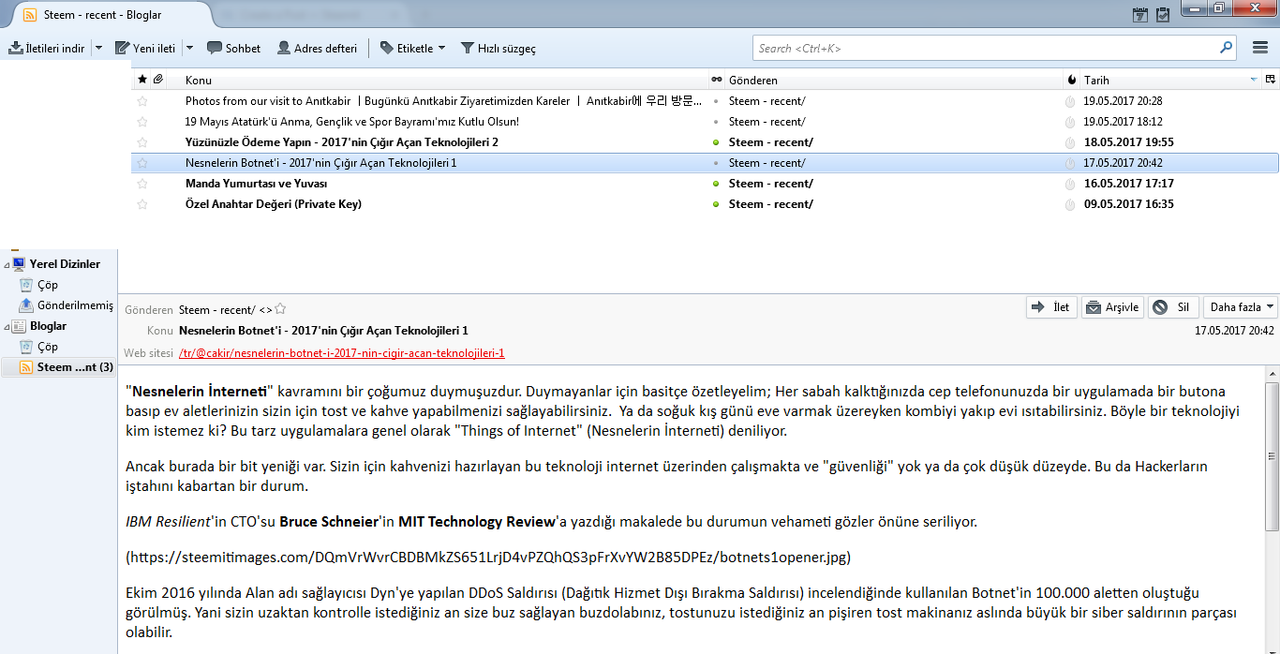Toggle junk on message dated 18.05.2017 19:55

[x=1070, y=142]
